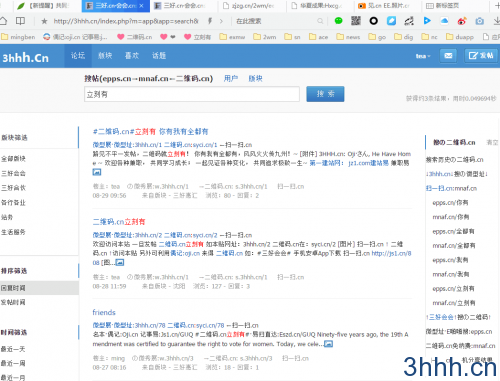Viewport: 500px width, 381px height.
Task: Click the address bar forward chevron
Action: pos(221,21)
